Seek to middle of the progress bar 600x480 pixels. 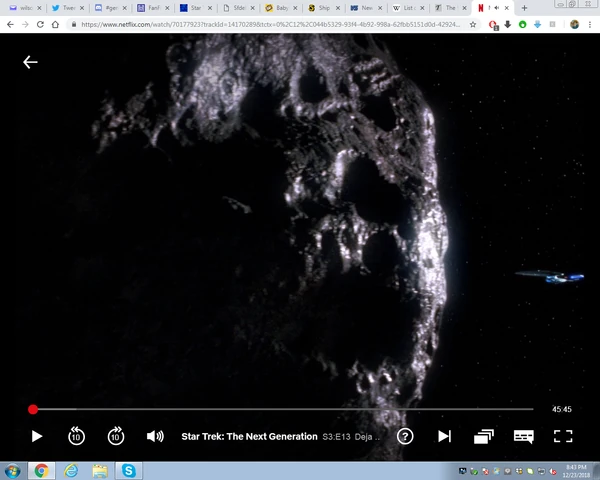click(x=283, y=409)
